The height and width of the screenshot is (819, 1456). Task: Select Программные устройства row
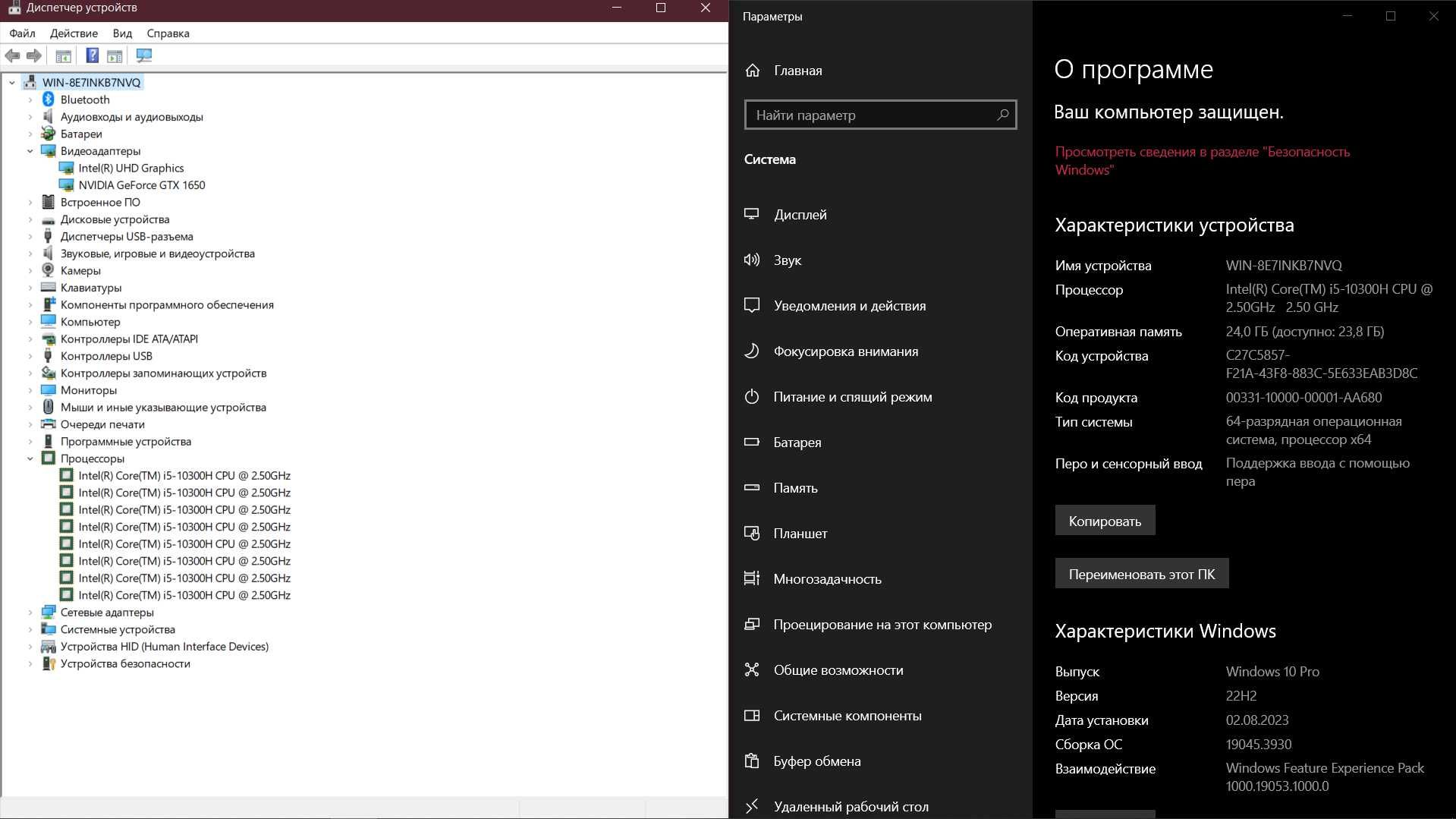tap(125, 441)
